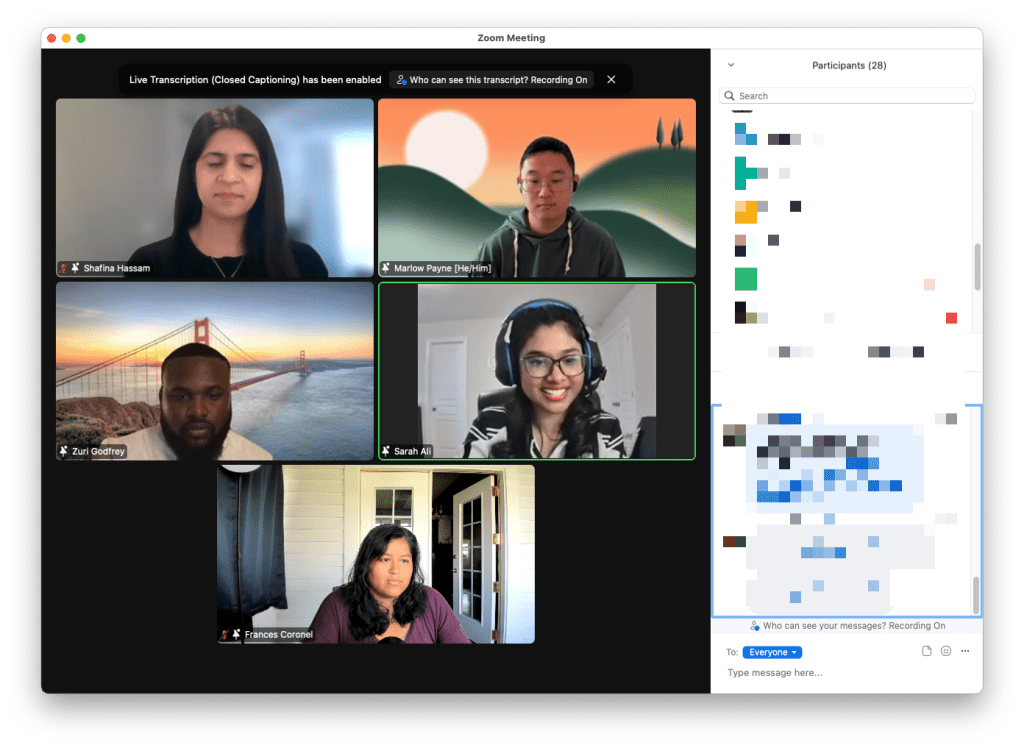Dismiss the Live Transcription notification banner
The width and height of the screenshot is (1024, 748).
point(611,80)
